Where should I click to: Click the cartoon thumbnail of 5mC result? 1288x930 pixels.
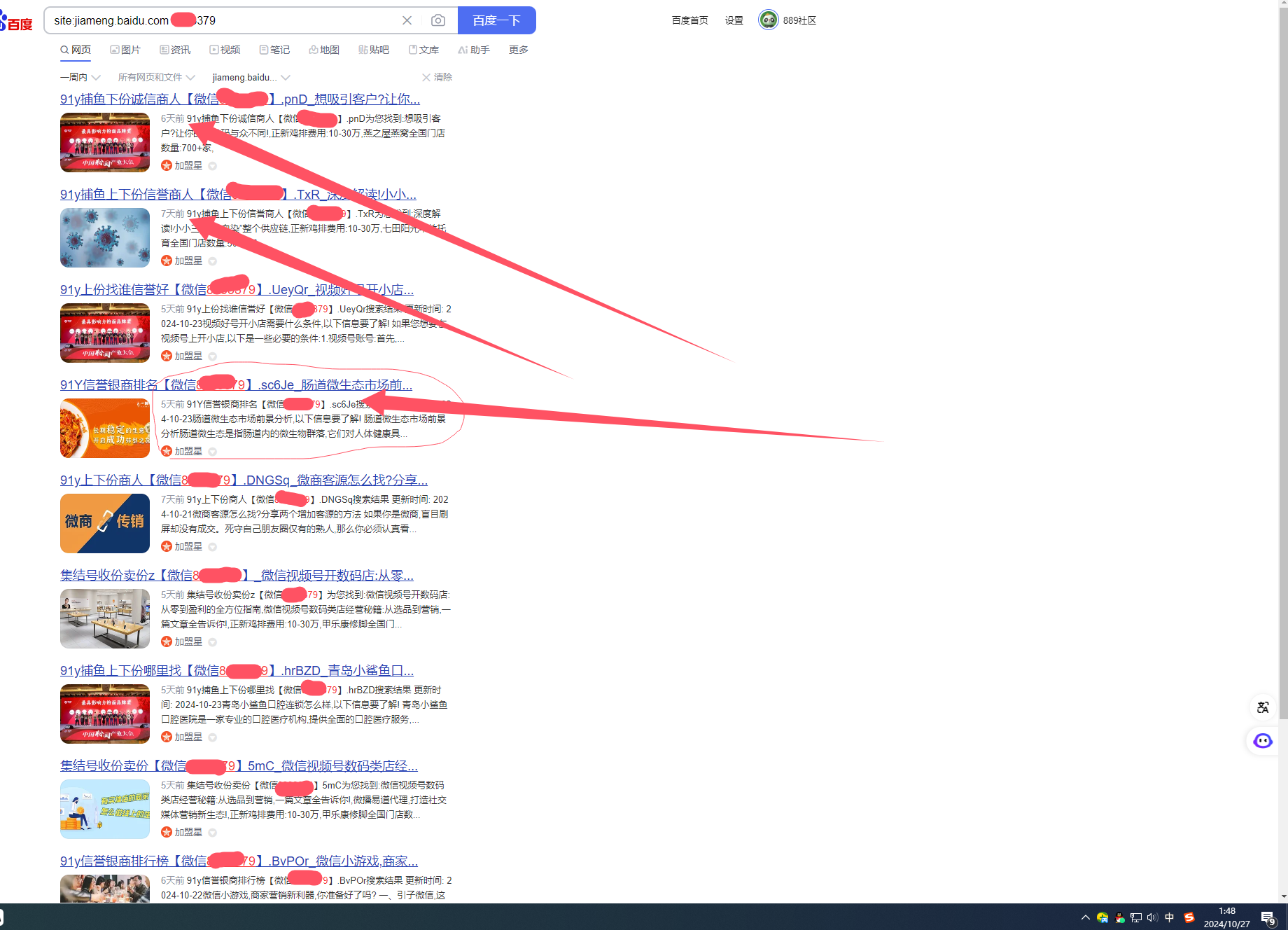pos(105,809)
